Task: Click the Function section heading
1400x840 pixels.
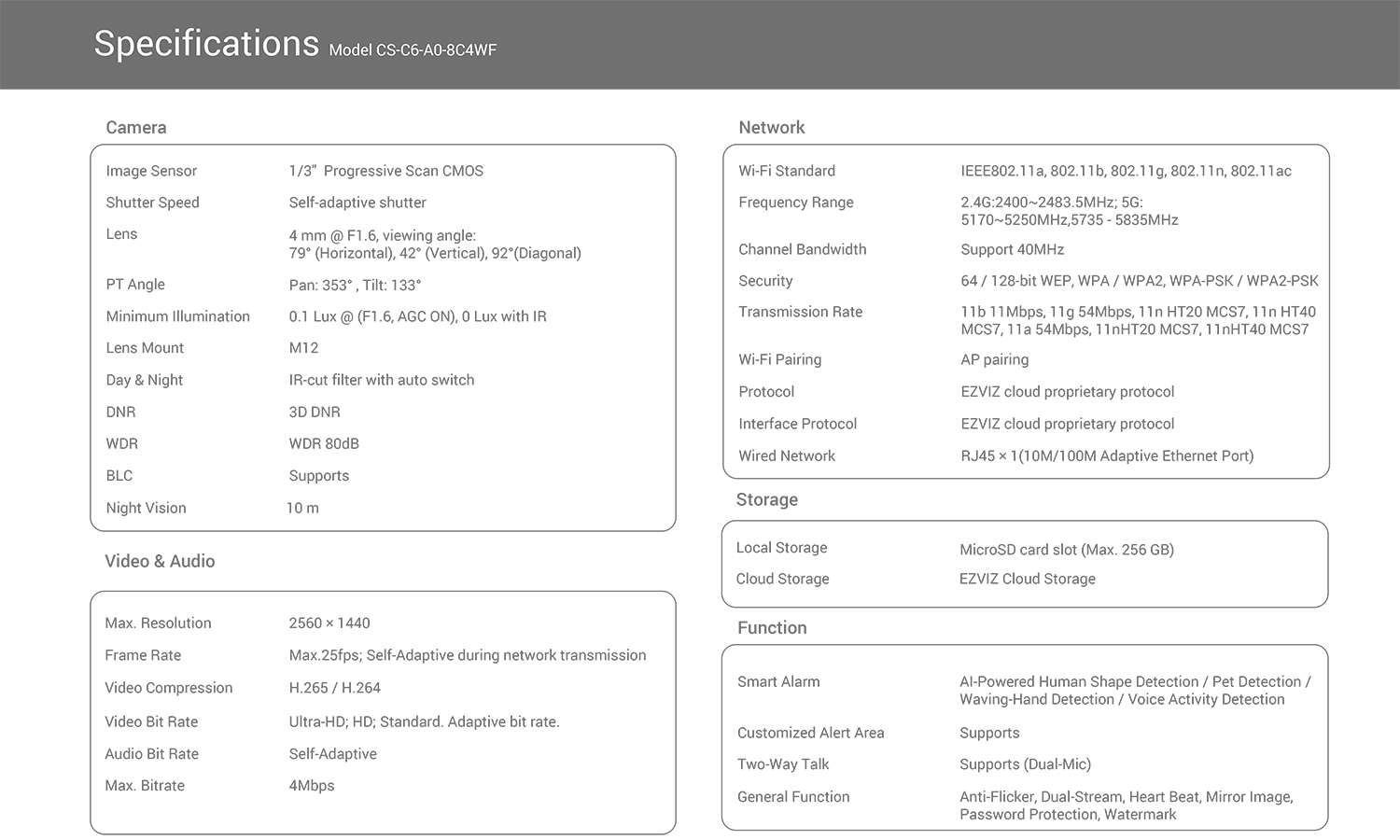Action: (772, 628)
